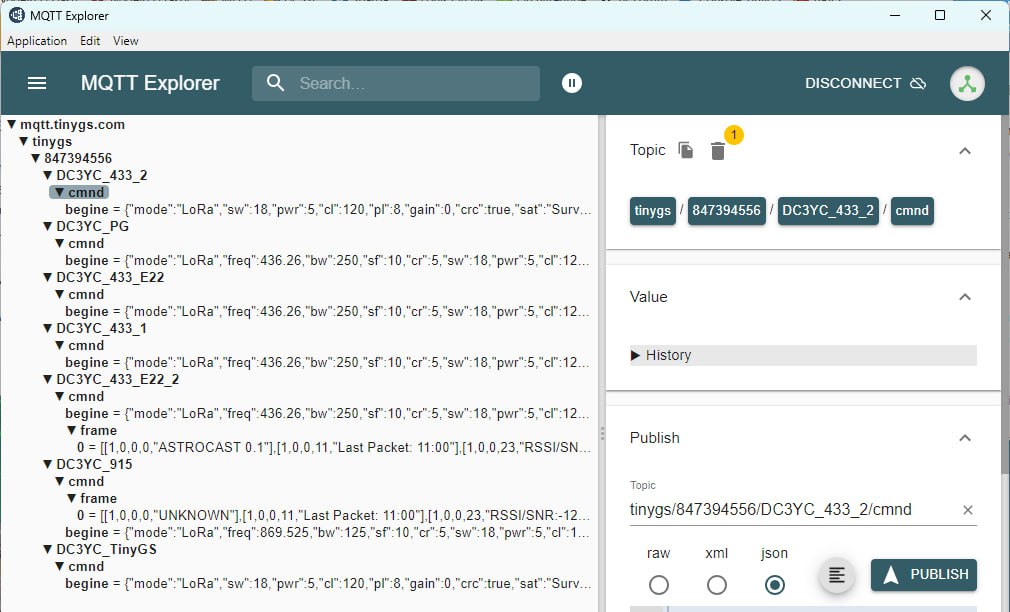Click the cloud-off disconnect icon
This screenshot has height=612, width=1010.
(918, 83)
